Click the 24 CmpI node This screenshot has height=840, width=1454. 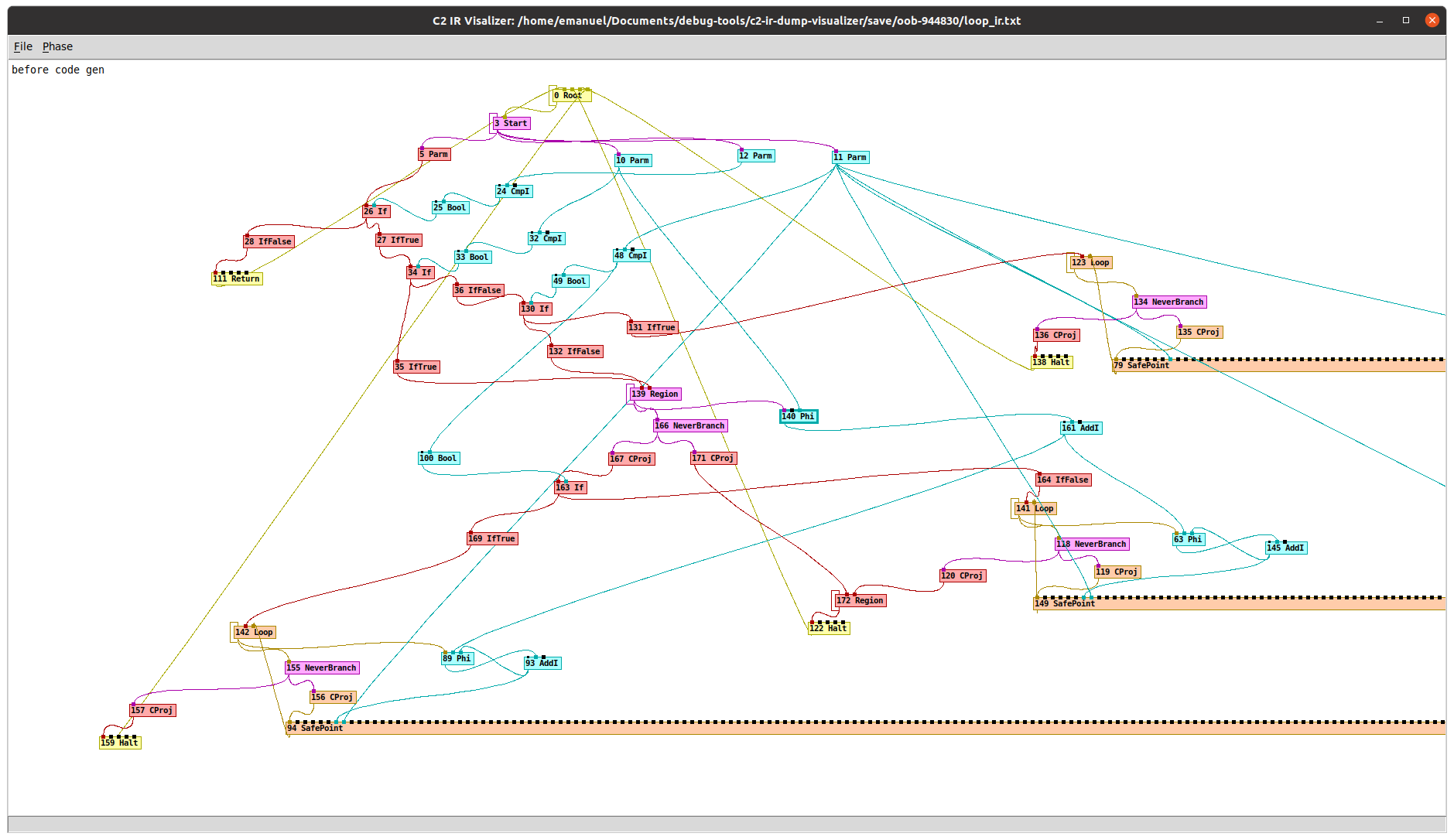pos(514,192)
